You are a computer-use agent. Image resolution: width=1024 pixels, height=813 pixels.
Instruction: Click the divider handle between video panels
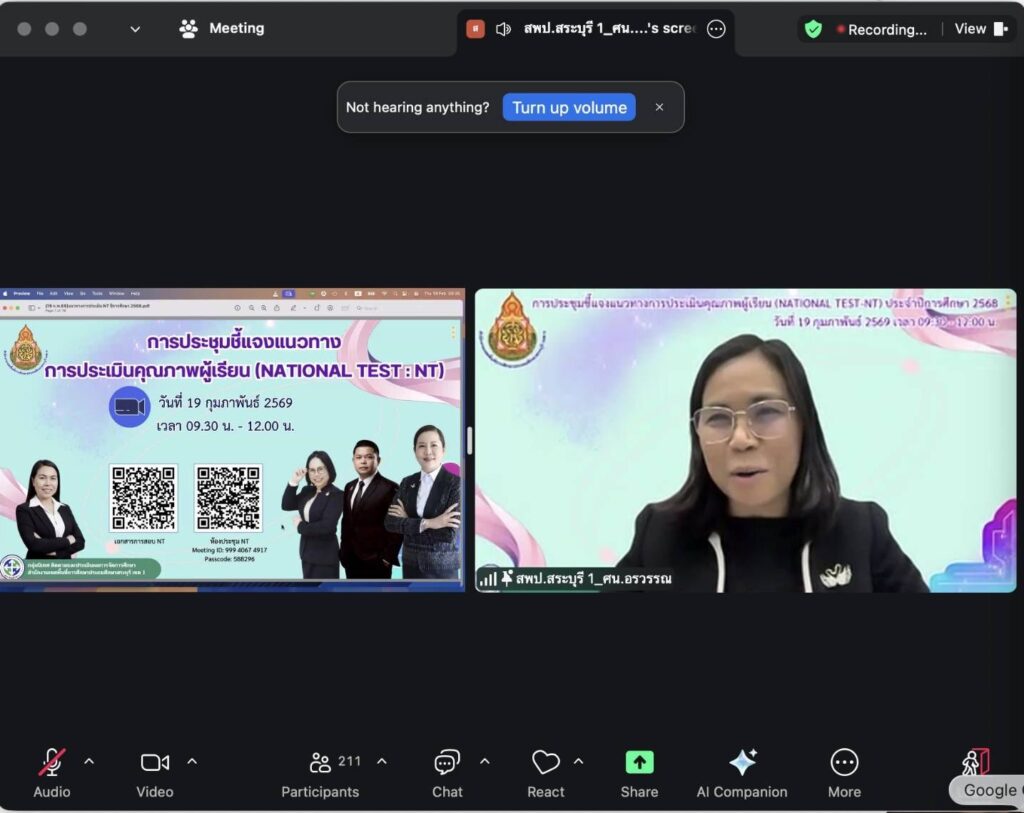[469, 440]
